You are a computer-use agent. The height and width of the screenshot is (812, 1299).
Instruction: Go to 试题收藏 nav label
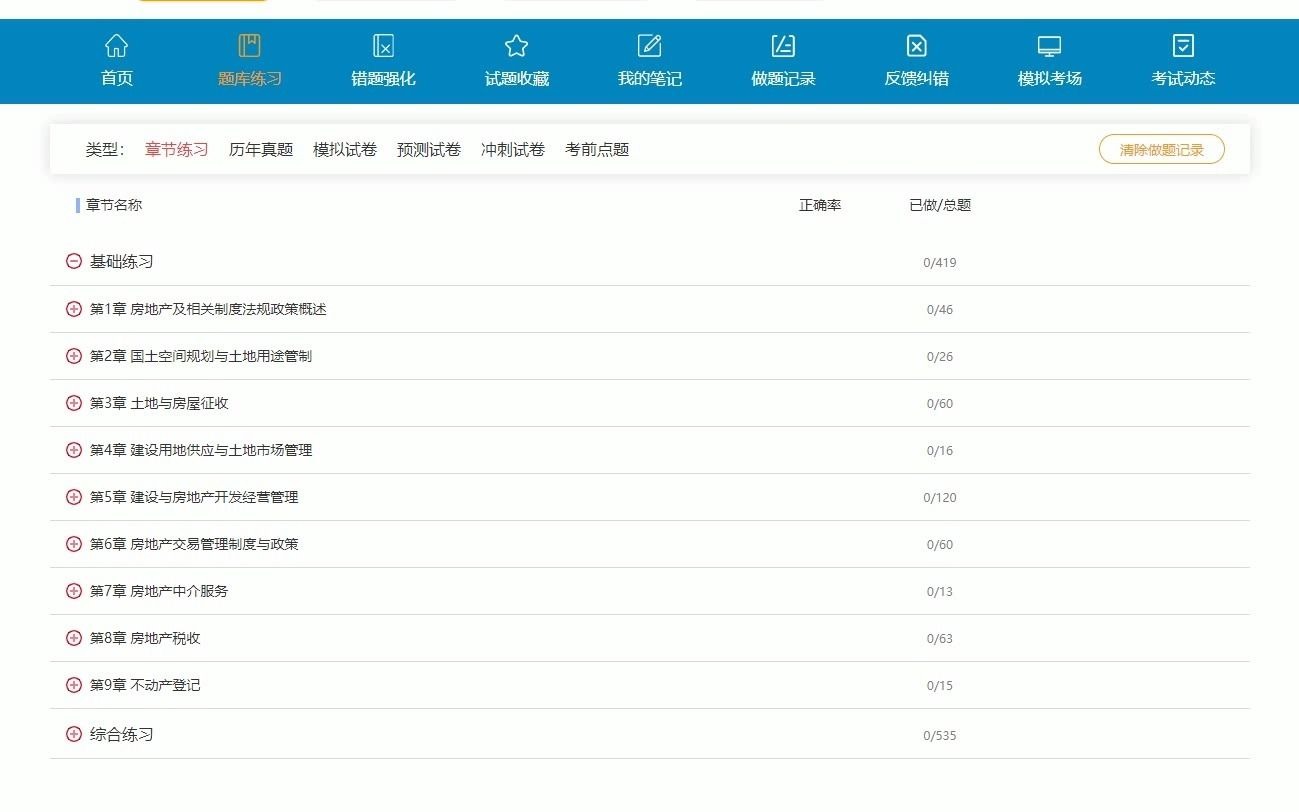(x=517, y=78)
